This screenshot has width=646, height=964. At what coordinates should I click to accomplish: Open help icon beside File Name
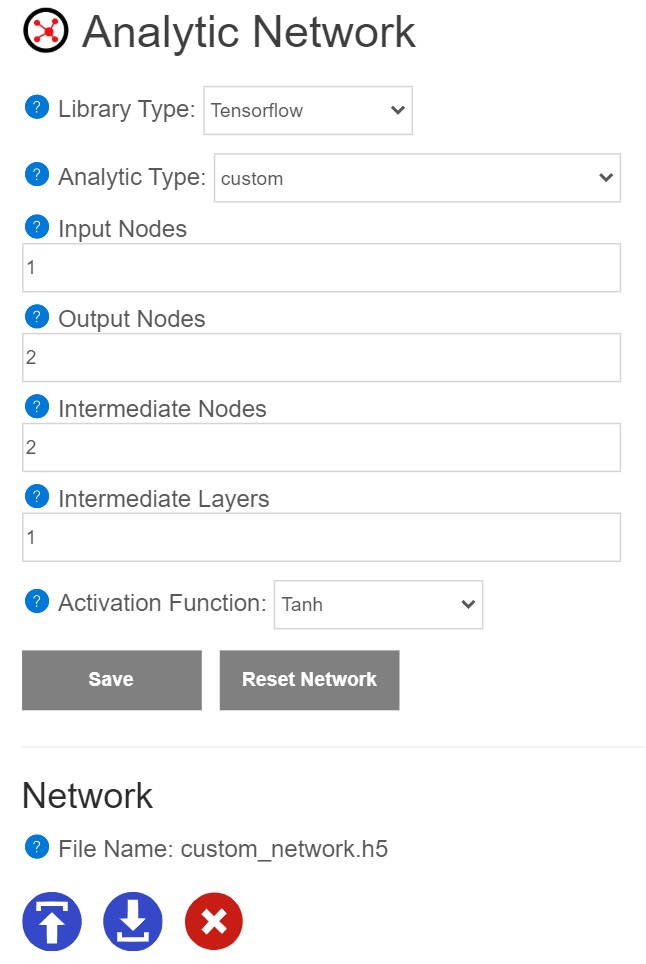pos(37,847)
